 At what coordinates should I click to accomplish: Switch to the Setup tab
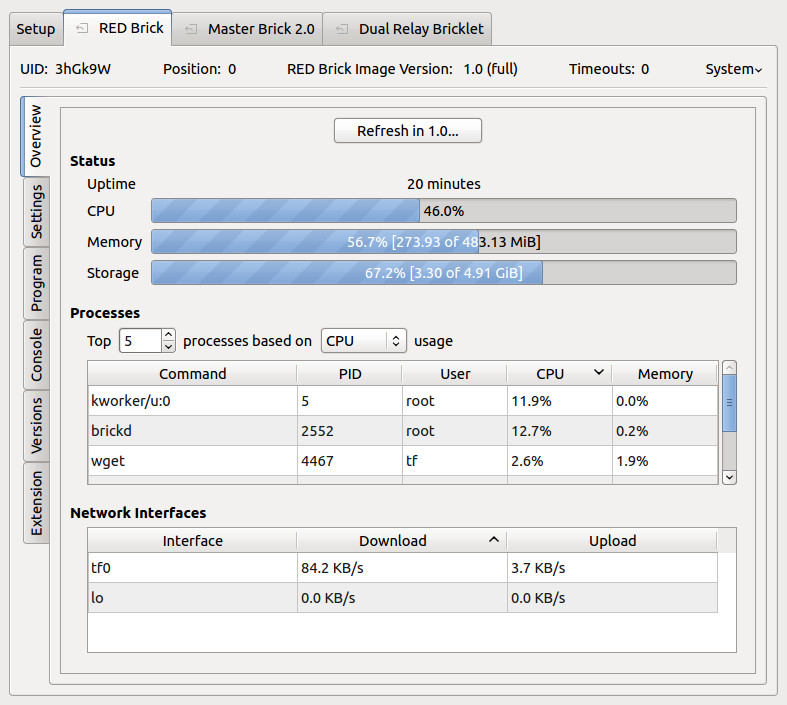pyautogui.click(x=36, y=29)
